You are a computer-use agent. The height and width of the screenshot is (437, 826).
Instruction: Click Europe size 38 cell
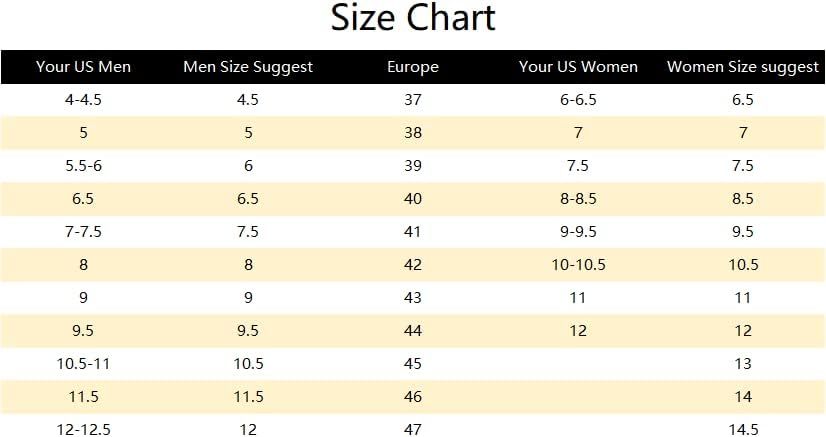413,133
